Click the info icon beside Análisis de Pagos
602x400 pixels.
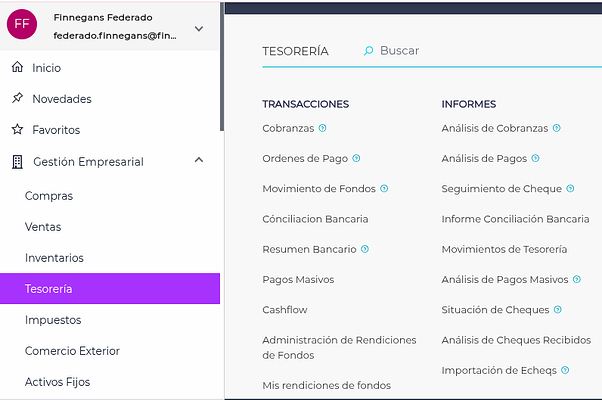[536, 158]
